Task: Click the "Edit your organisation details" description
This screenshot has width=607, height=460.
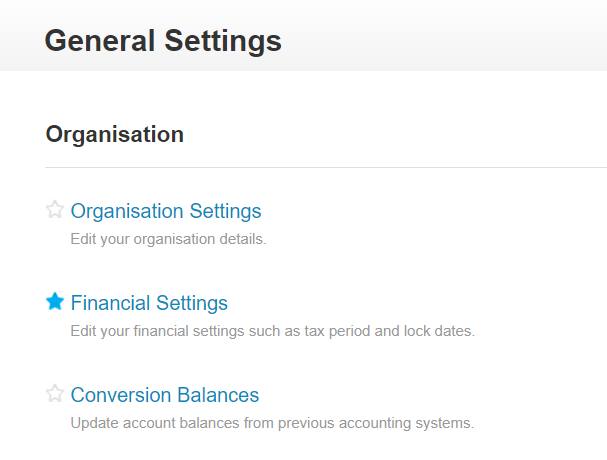Action: pos(168,240)
